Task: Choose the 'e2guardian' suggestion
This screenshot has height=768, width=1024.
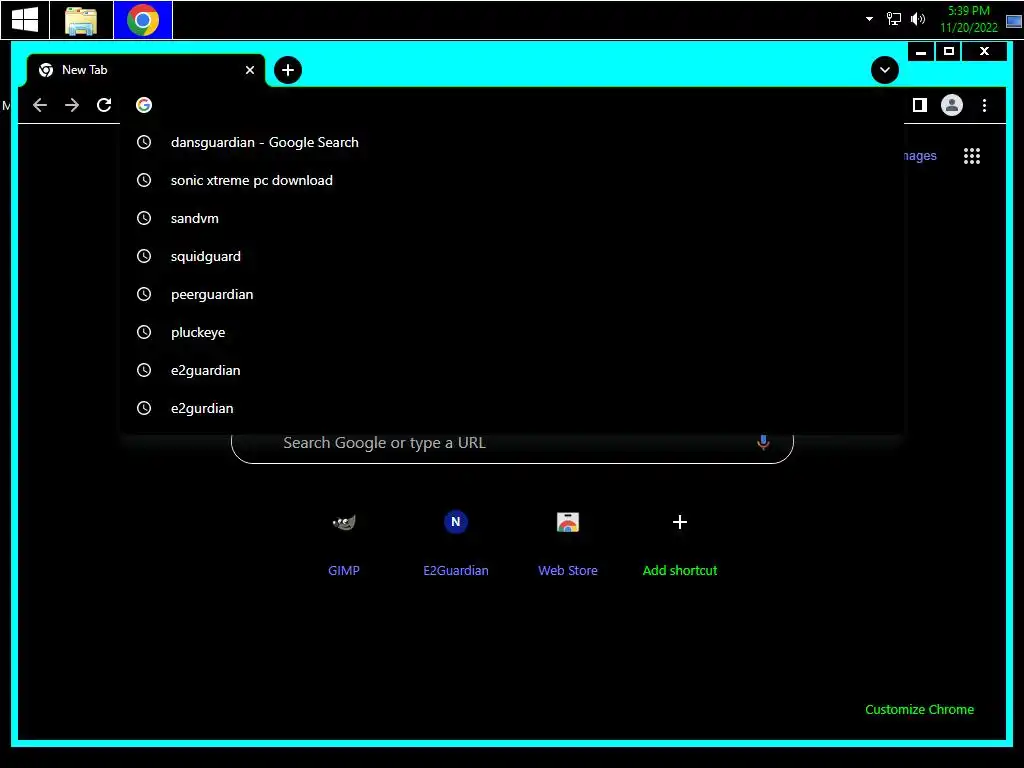Action: tap(512, 370)
